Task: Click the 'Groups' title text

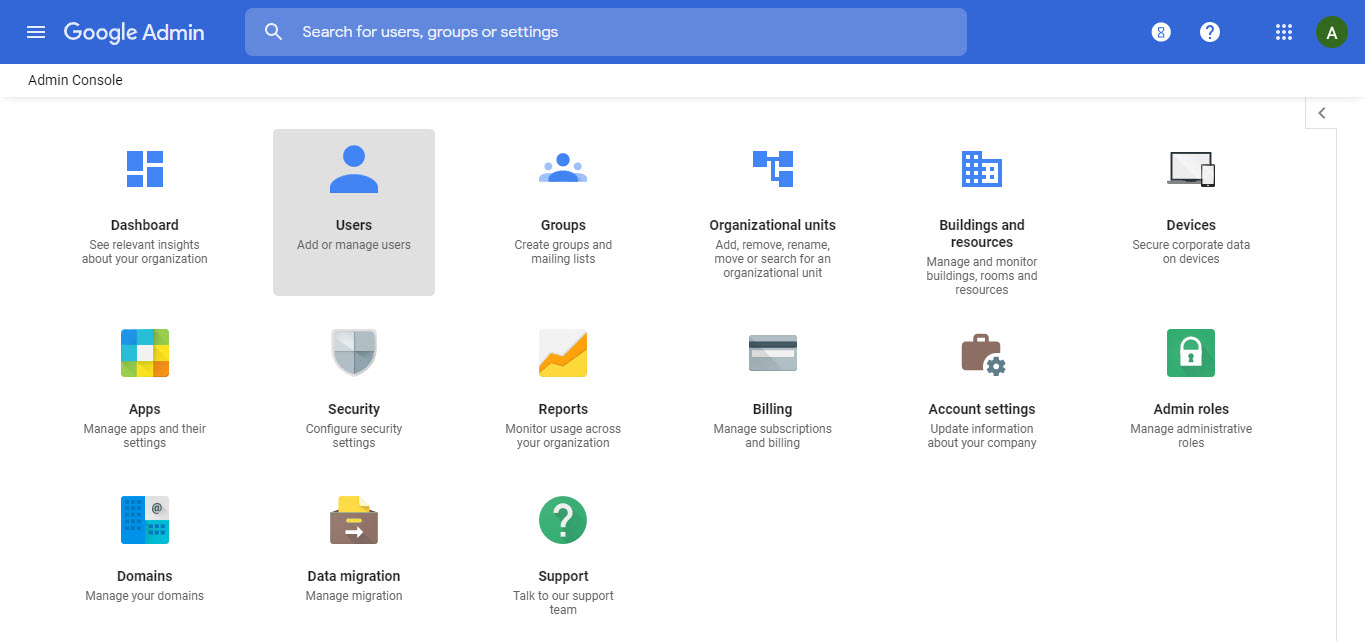Action: coord(563,225)
